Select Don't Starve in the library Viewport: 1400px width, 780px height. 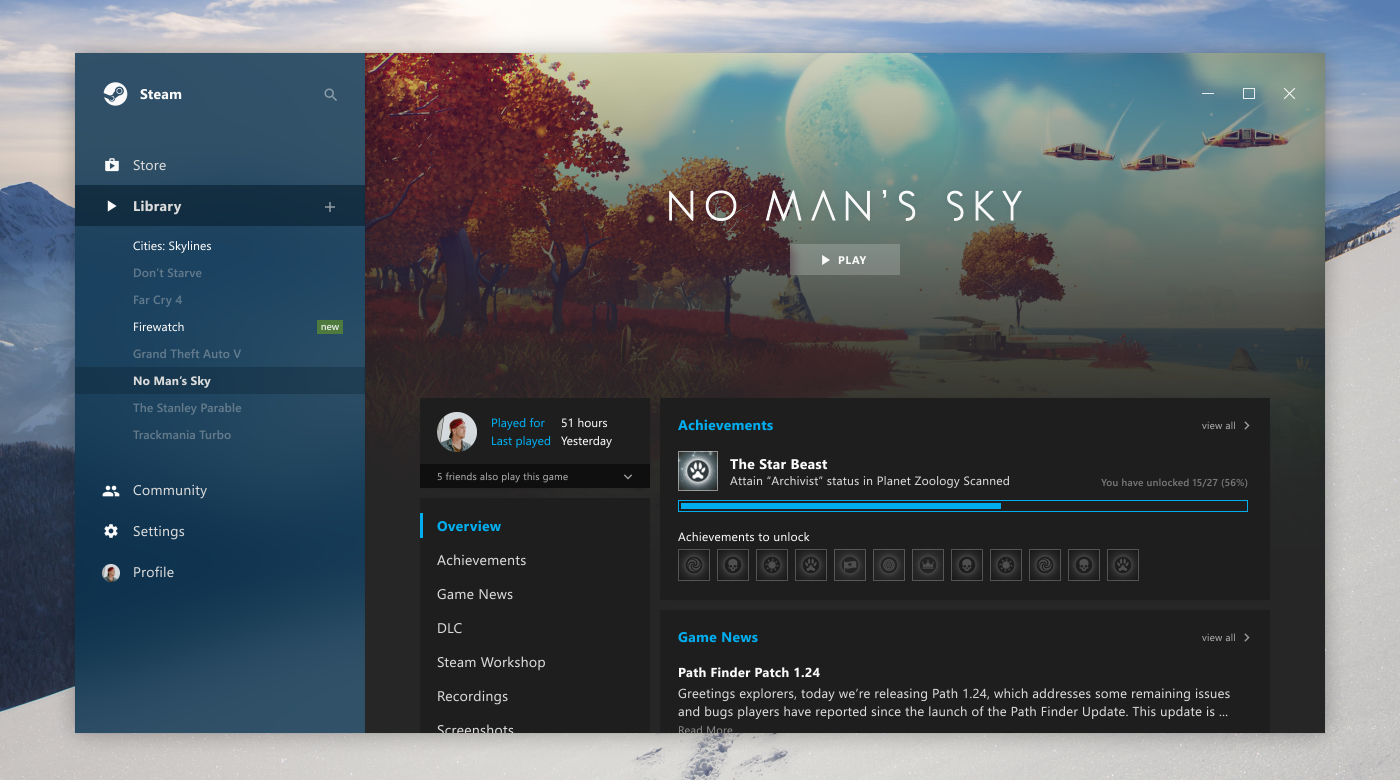coord(167,273)
